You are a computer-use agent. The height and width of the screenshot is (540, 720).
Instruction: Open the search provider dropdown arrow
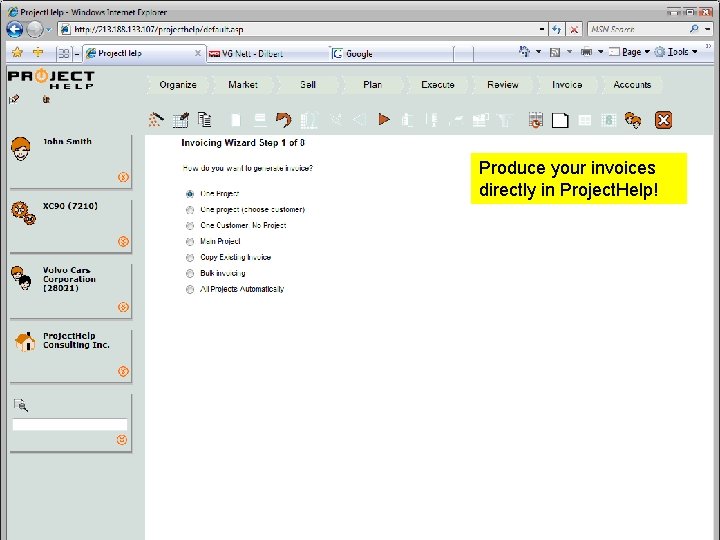pyautogui.click(x=708, y=29)
